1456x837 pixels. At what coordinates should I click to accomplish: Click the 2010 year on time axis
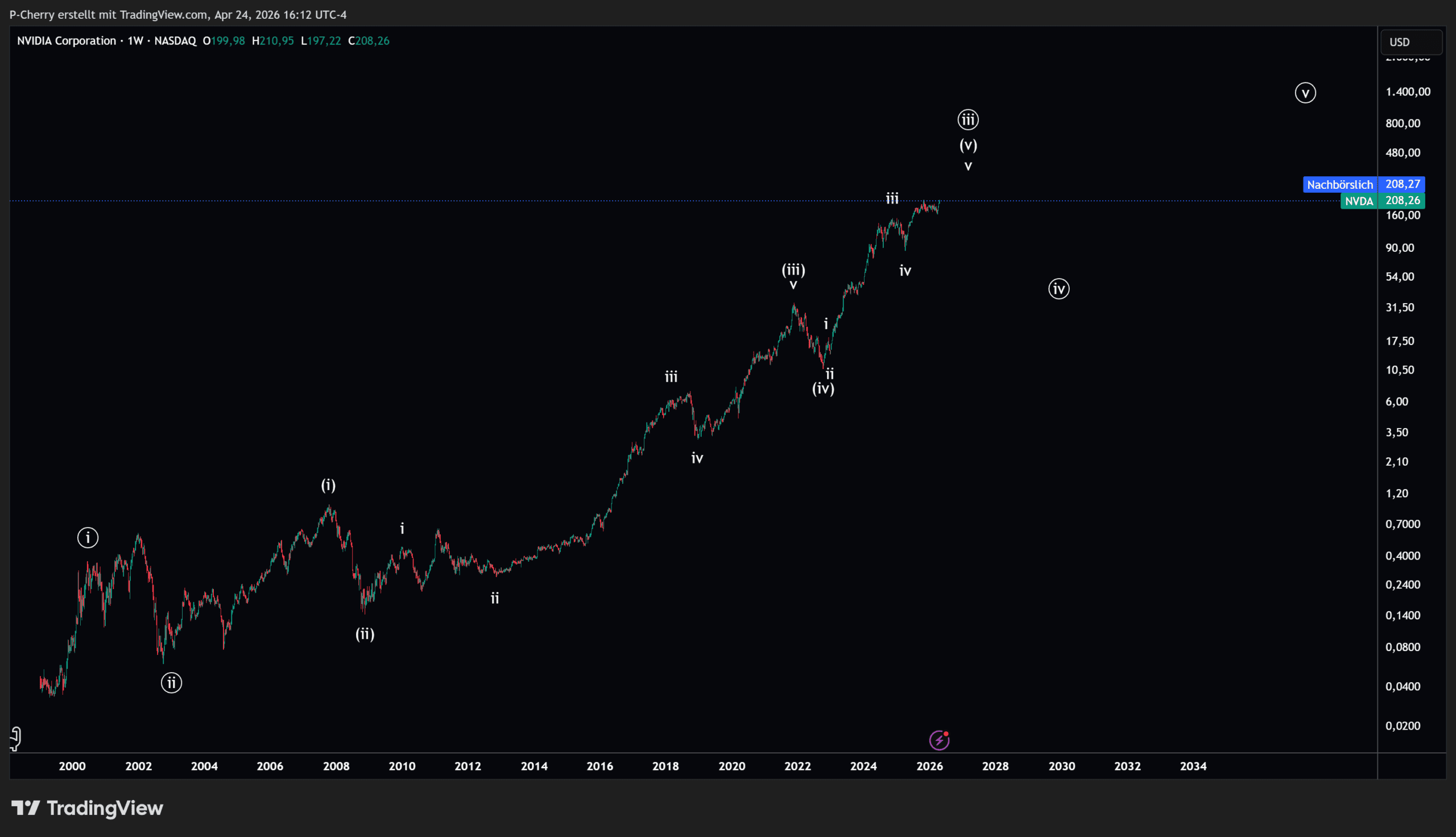(402, 766)
